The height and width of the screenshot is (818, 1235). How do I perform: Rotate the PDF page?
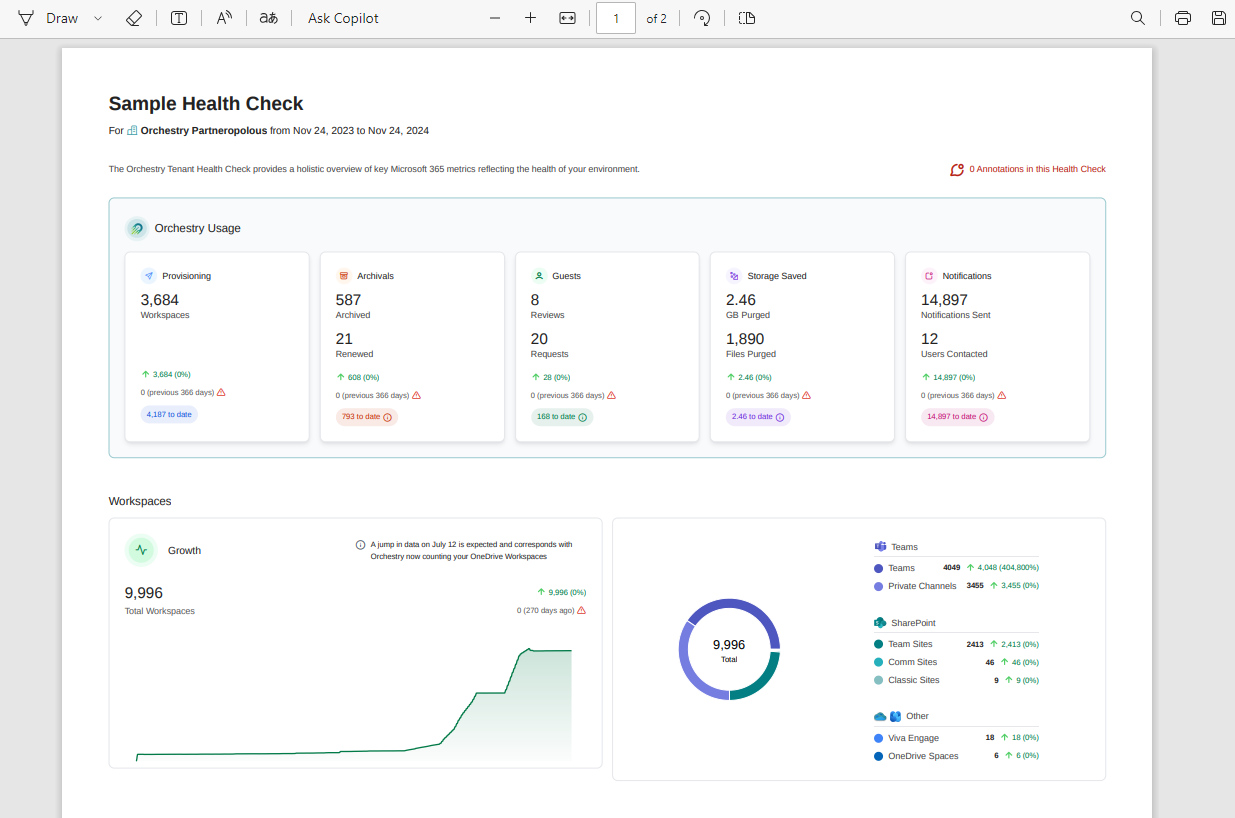point(702,18)
